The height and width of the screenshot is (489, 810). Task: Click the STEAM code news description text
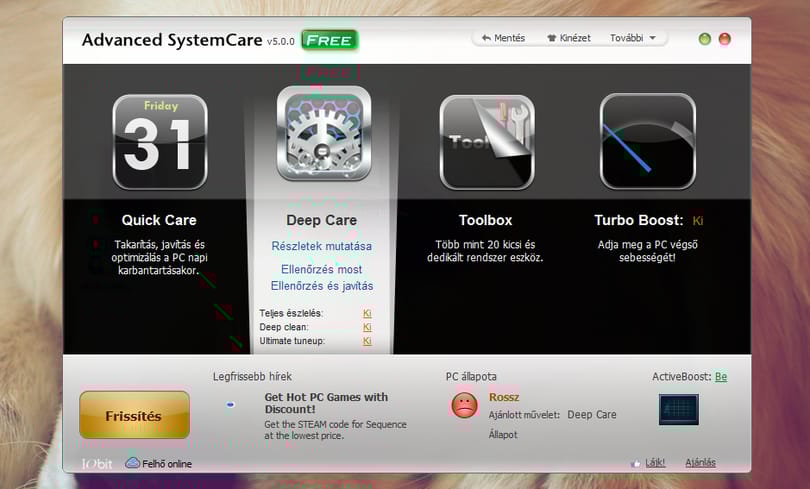click(335, 430)
